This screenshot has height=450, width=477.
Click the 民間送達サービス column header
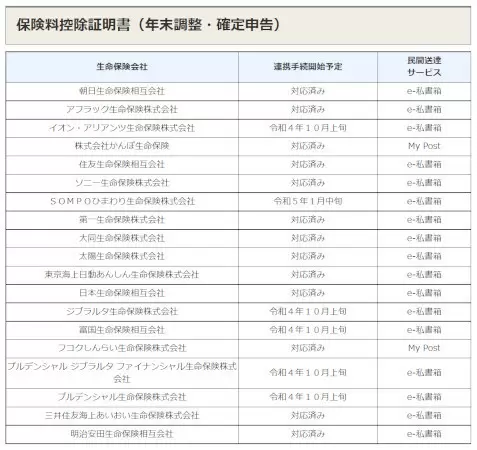pyautogui.click(x=424, y=66)
